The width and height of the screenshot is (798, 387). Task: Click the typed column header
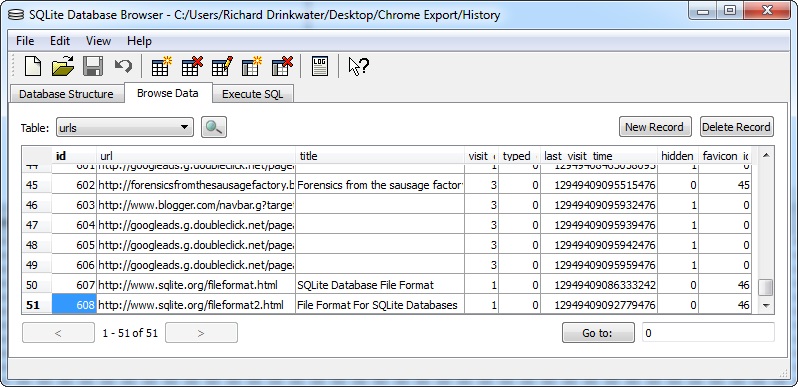point(519,156)
